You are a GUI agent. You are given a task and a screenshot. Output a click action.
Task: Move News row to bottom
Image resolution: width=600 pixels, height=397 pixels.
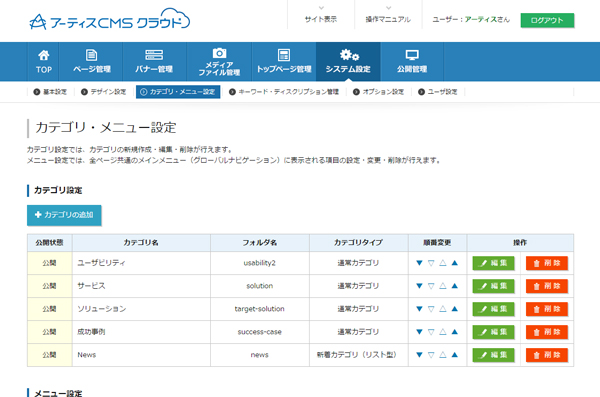tap(419, 355)
